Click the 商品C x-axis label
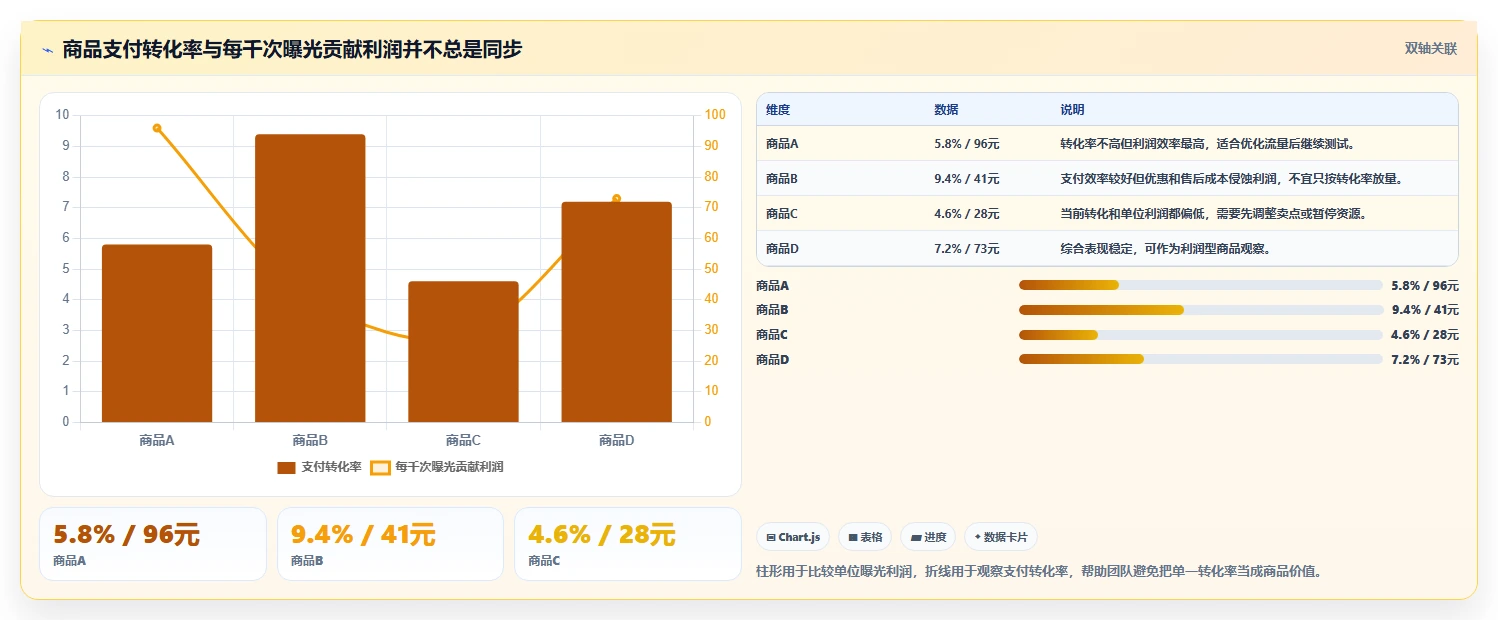 [x=463, y=440]
